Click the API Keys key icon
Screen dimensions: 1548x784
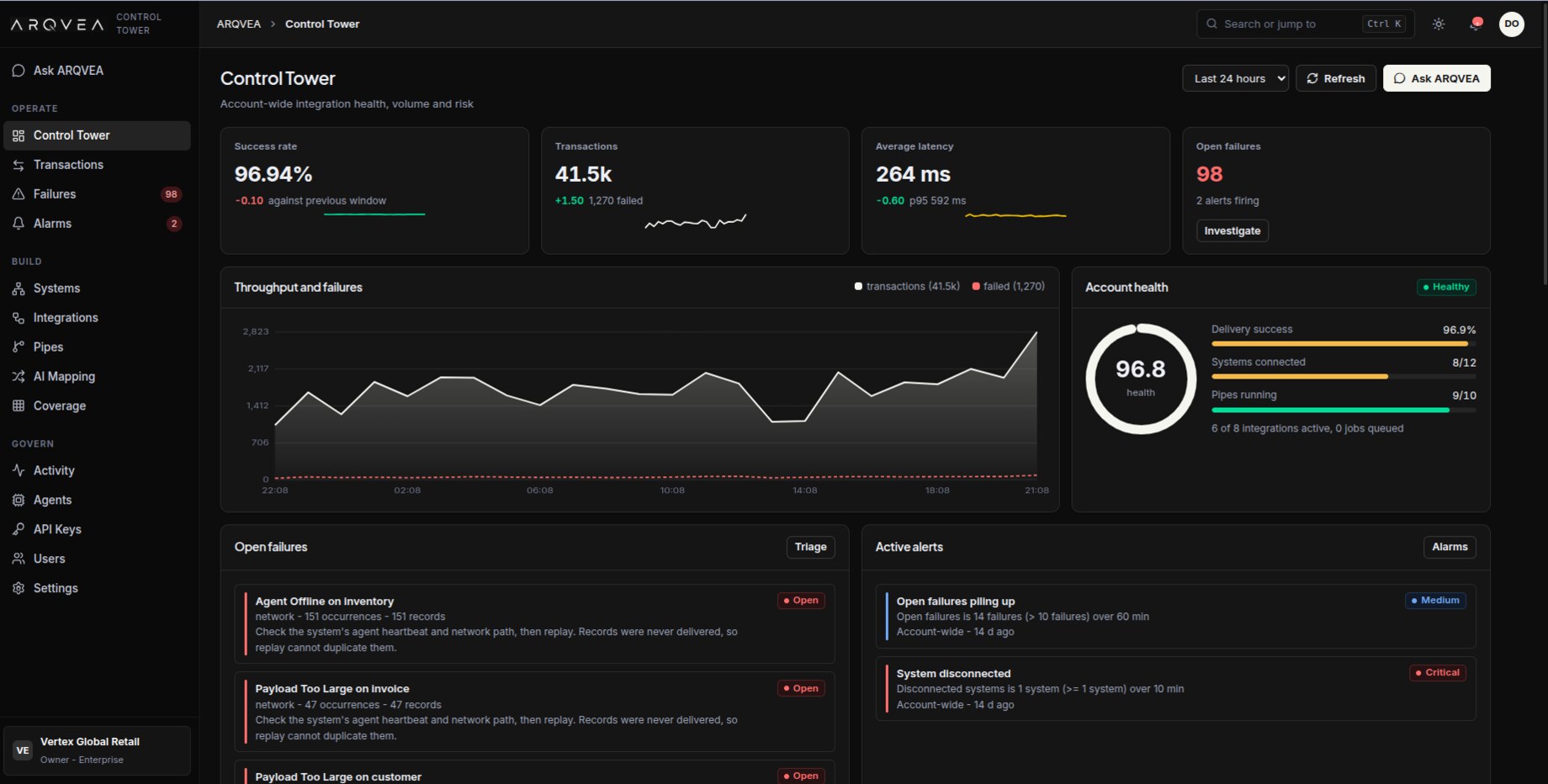pos(19,530)
